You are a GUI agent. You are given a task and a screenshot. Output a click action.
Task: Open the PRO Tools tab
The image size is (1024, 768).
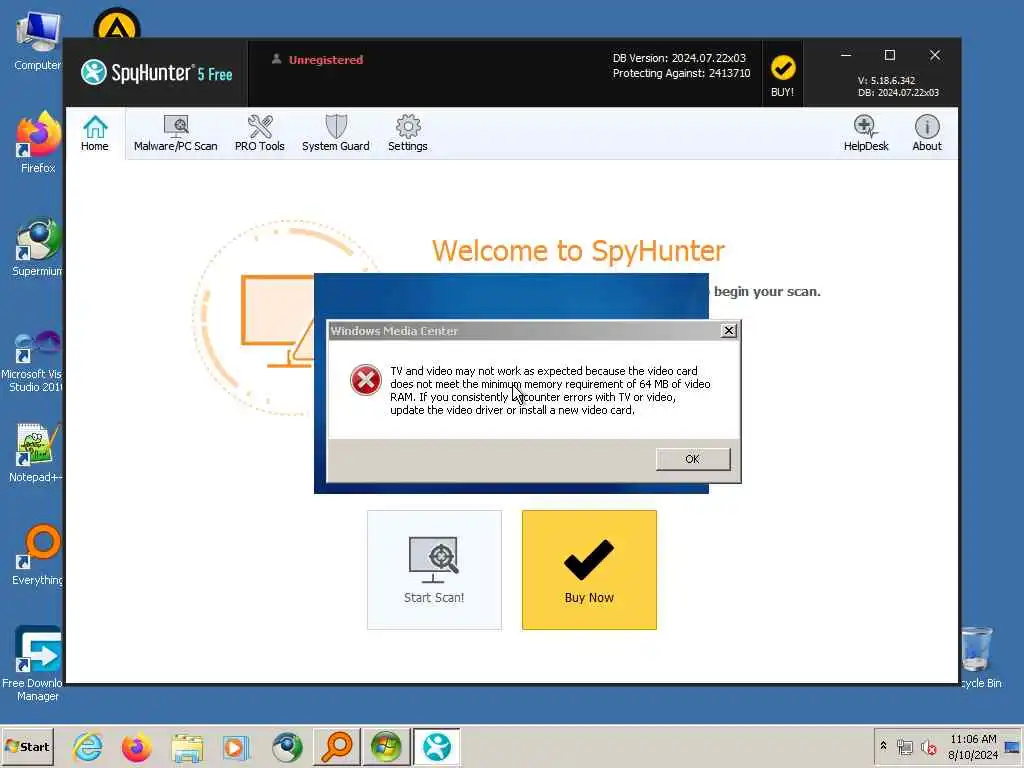259,133
